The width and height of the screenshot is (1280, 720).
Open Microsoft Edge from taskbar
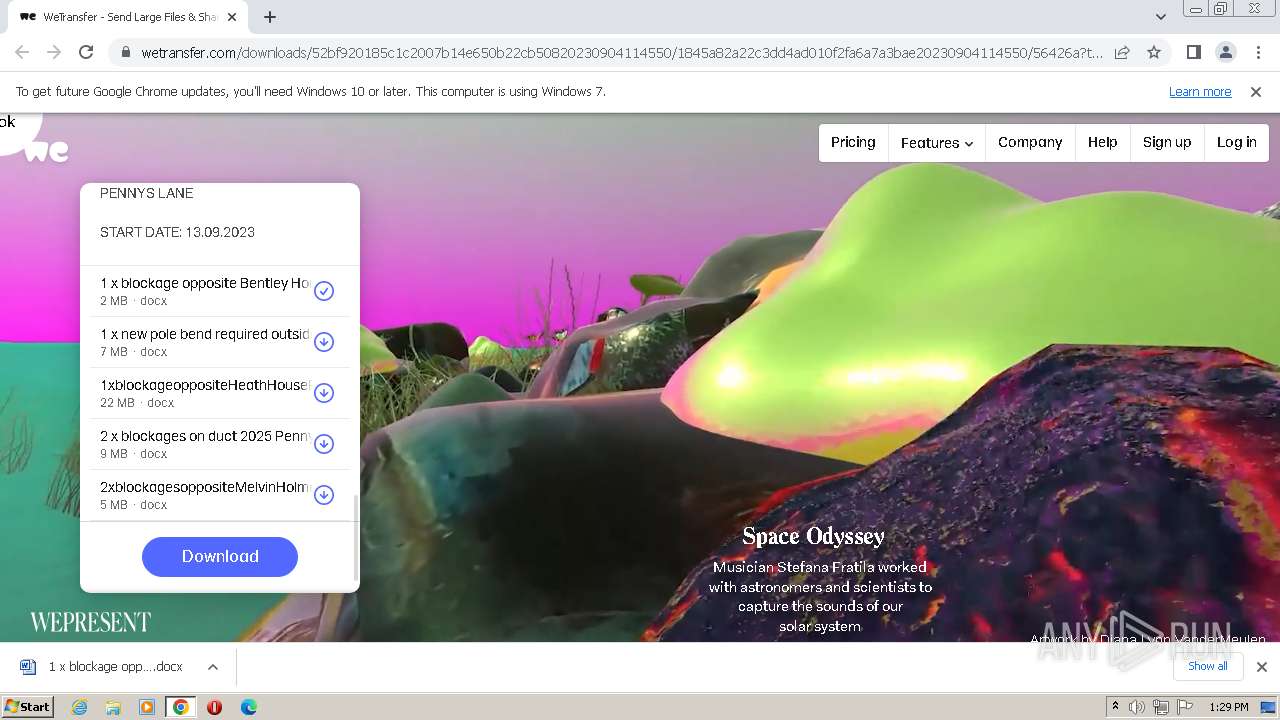click(x=249, y=707)
